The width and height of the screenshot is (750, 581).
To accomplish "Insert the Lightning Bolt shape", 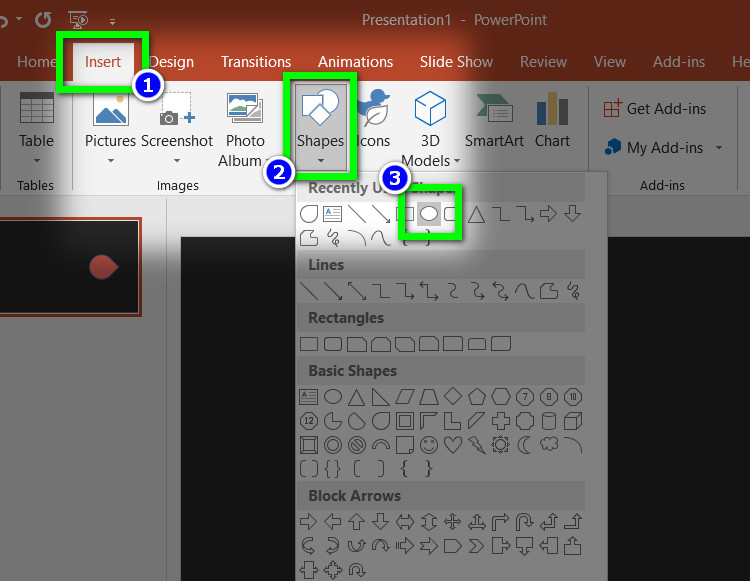I will pos(476,444).
